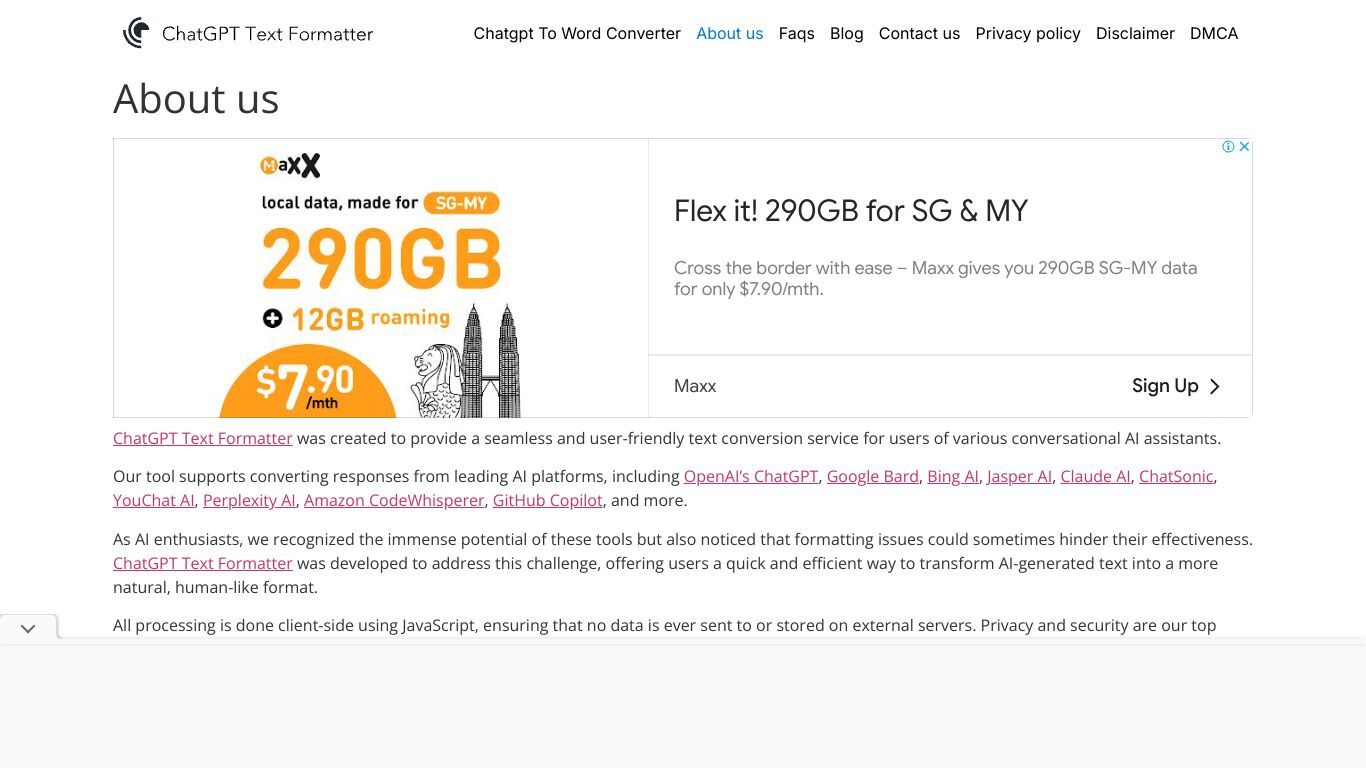1366x768 pixels.
Task: Open the Privacy policy page
Action: click(1028, 33)
